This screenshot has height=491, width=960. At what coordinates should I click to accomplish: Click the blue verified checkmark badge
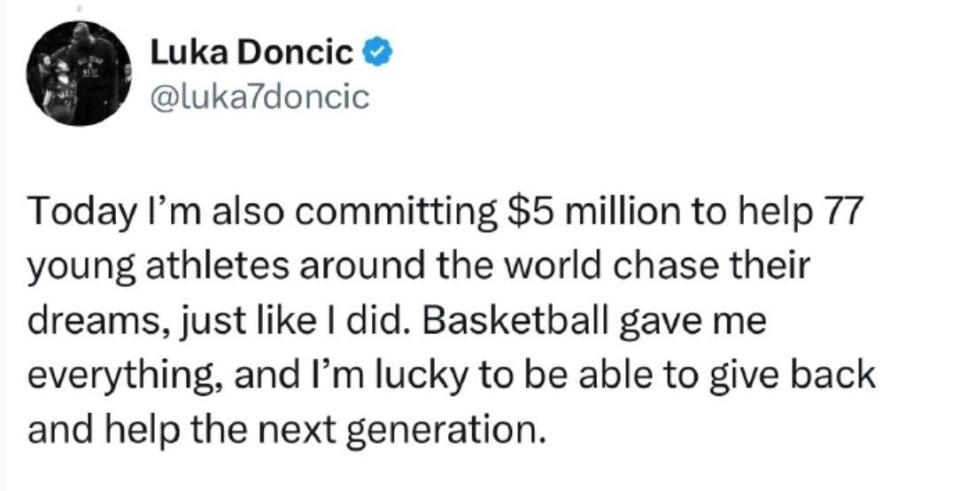click(378, 54)
